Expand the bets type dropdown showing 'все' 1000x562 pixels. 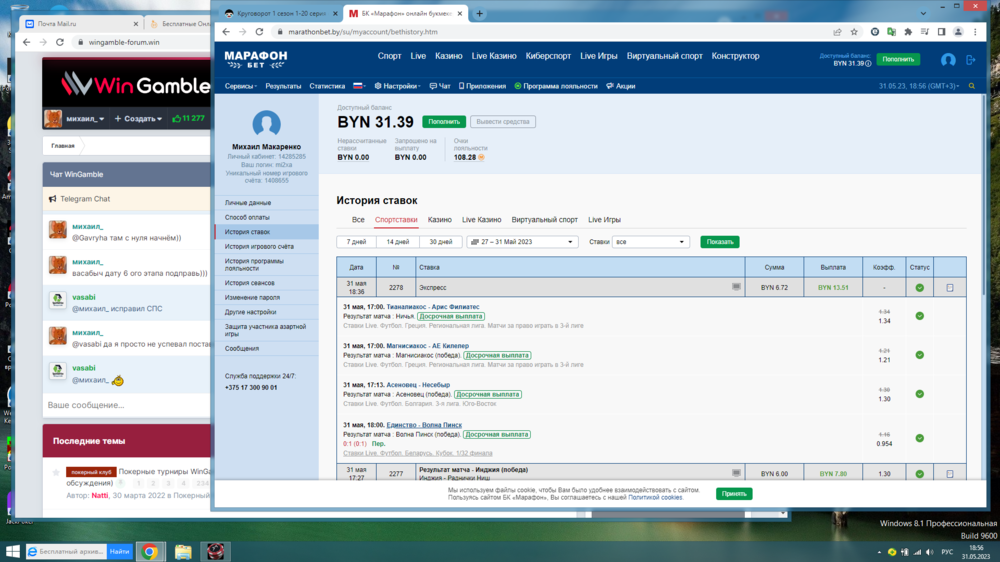pyautogui.click(x=650, y=242)
